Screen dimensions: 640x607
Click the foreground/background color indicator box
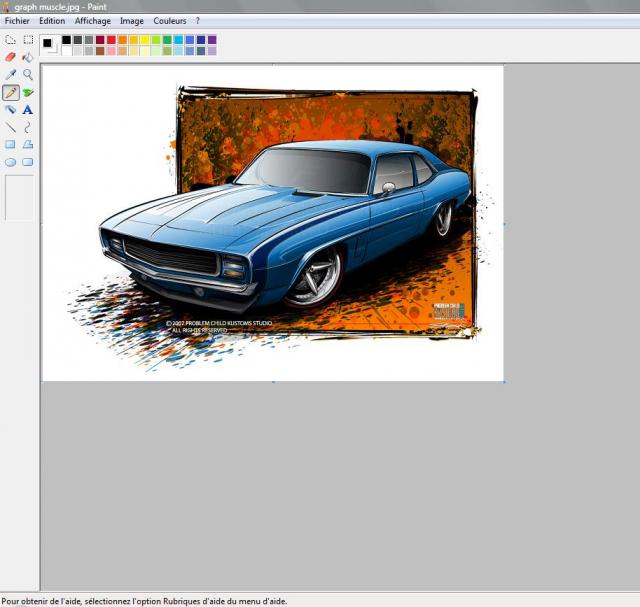(x=50, y=45)
